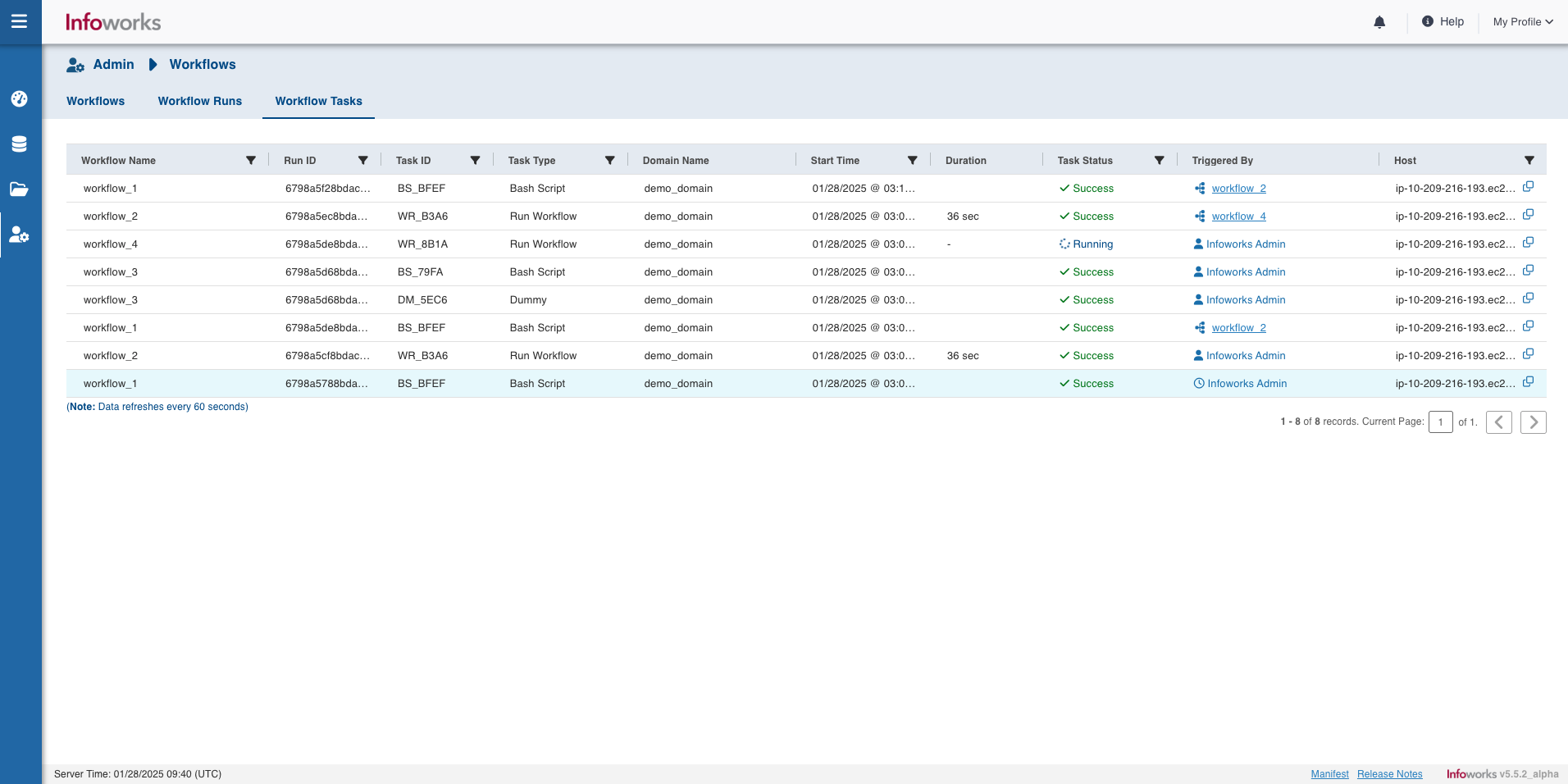1568x784 pixels.
Task: Open the Start Time column filter
Action: click(x=913, y=161)
